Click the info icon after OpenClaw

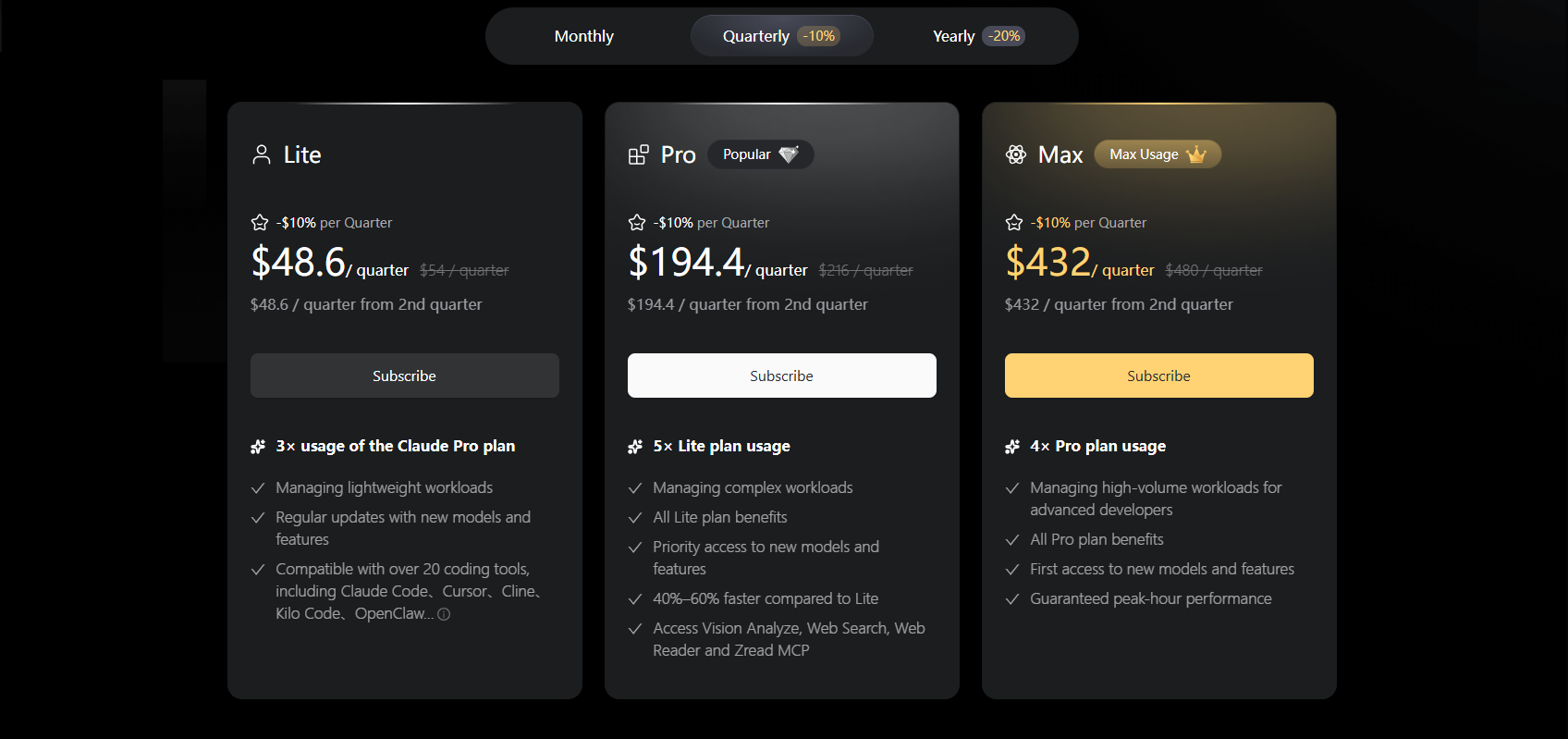tap(444, 614)
